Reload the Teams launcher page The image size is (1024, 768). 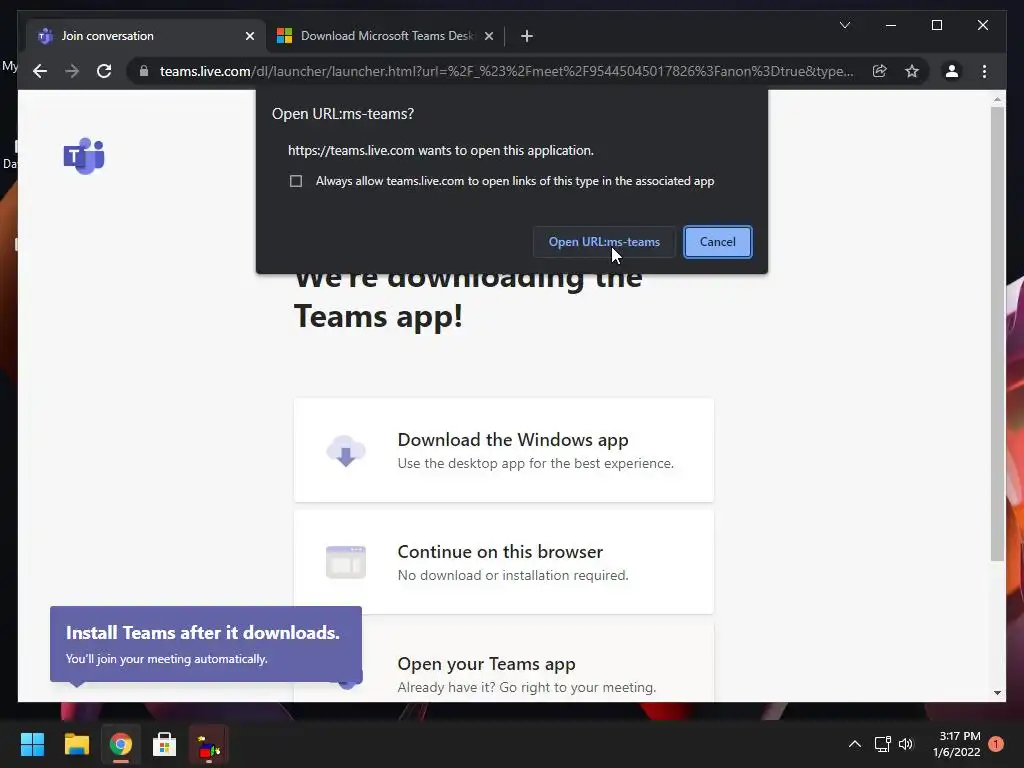[104, 71]
